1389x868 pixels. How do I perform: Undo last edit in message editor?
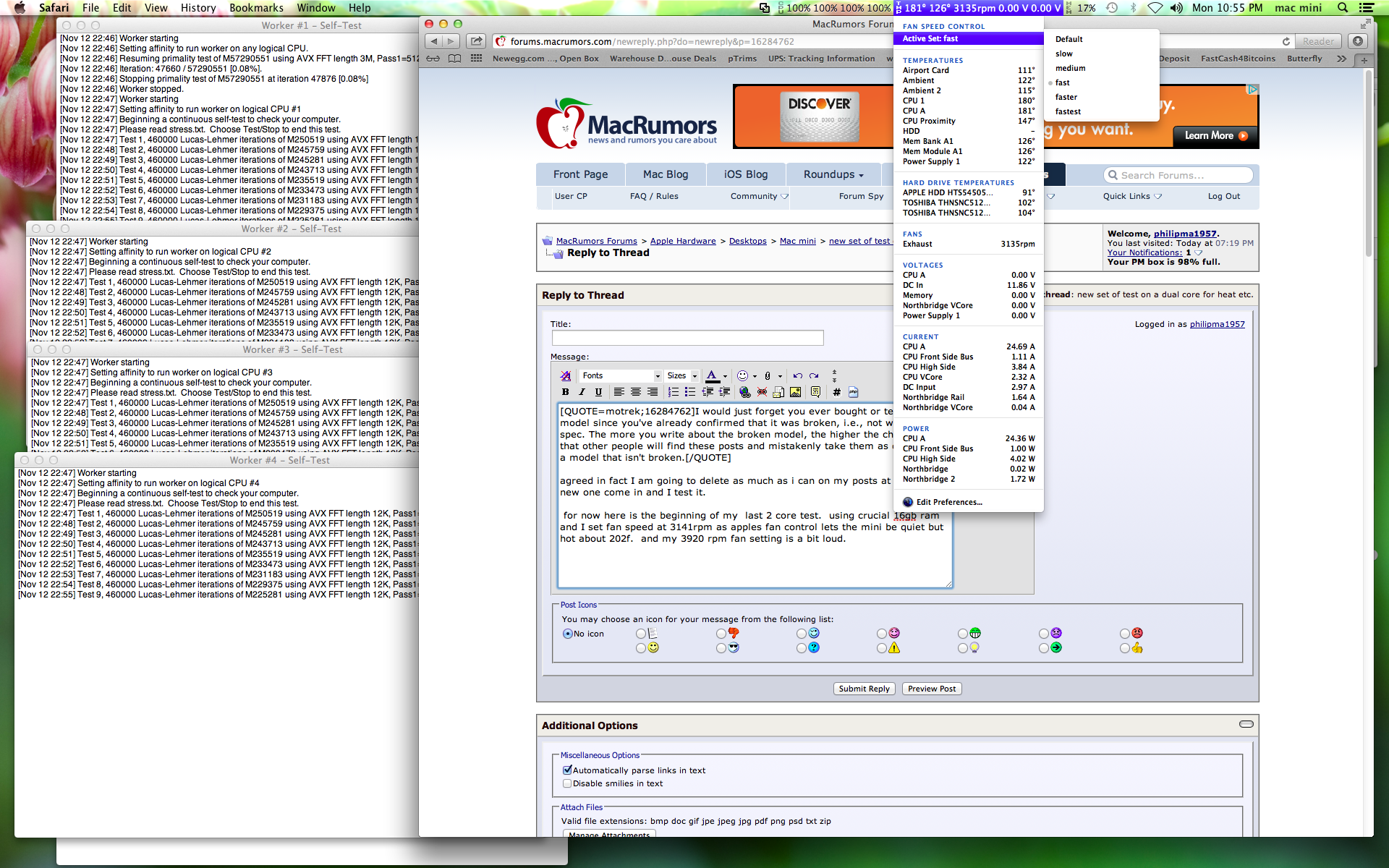[797, 375]
